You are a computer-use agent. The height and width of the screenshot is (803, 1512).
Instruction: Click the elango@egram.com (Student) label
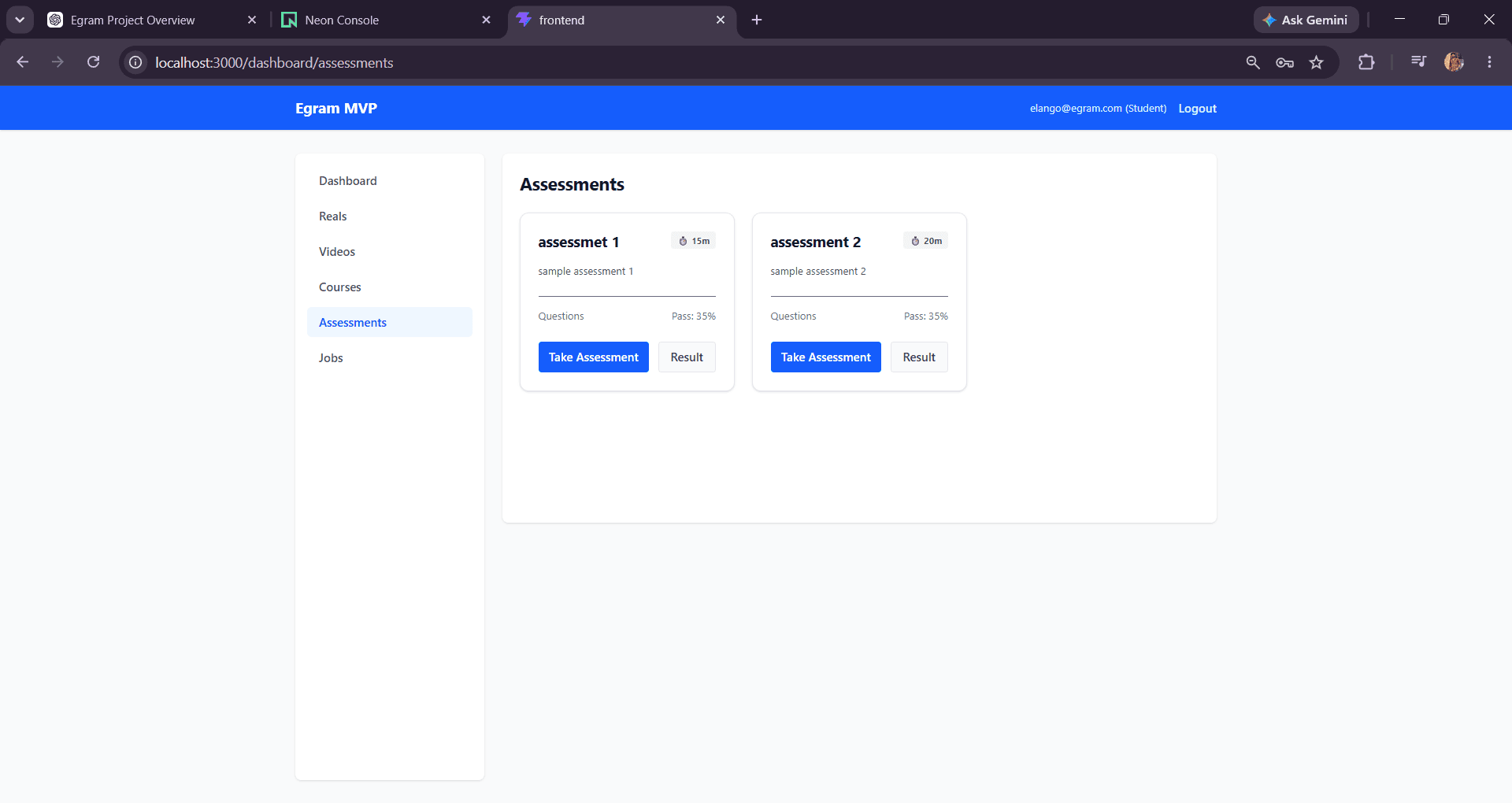(1098, 109)
